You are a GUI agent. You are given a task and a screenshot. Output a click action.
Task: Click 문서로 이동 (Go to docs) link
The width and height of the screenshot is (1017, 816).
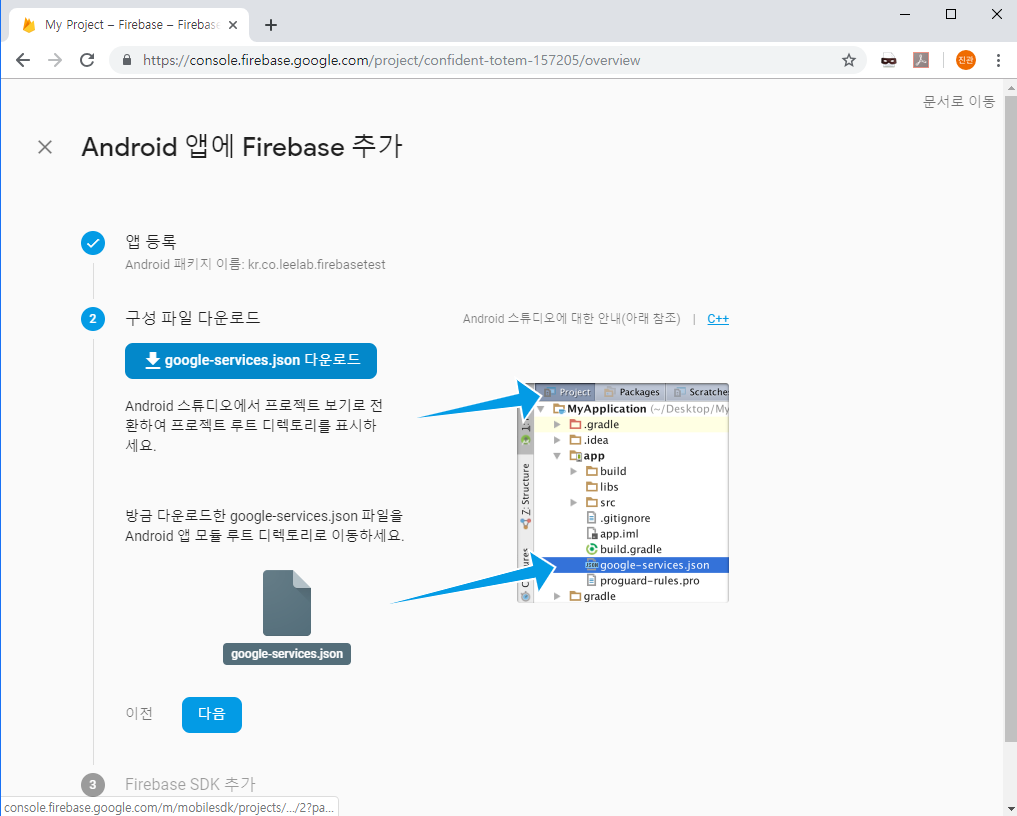(958, 101)
